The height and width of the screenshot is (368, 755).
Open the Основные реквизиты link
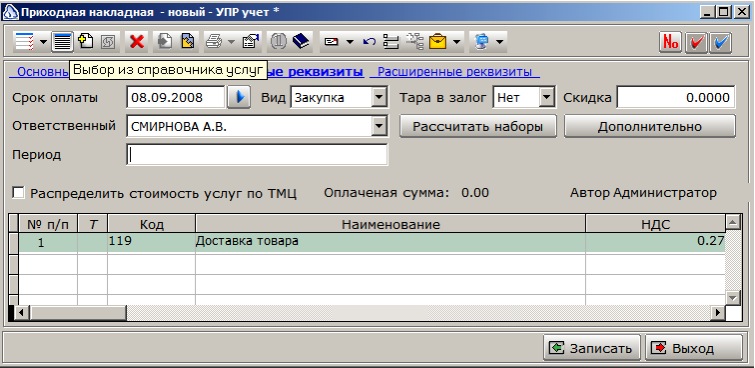tap(39, 72)
